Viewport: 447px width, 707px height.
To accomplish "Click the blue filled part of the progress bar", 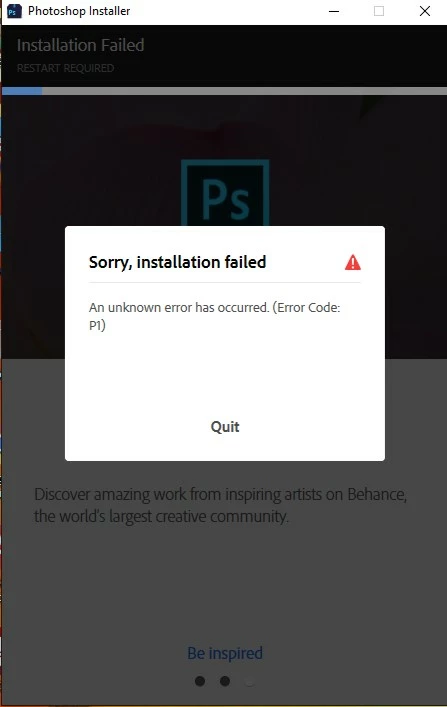I will click(22, 91).
